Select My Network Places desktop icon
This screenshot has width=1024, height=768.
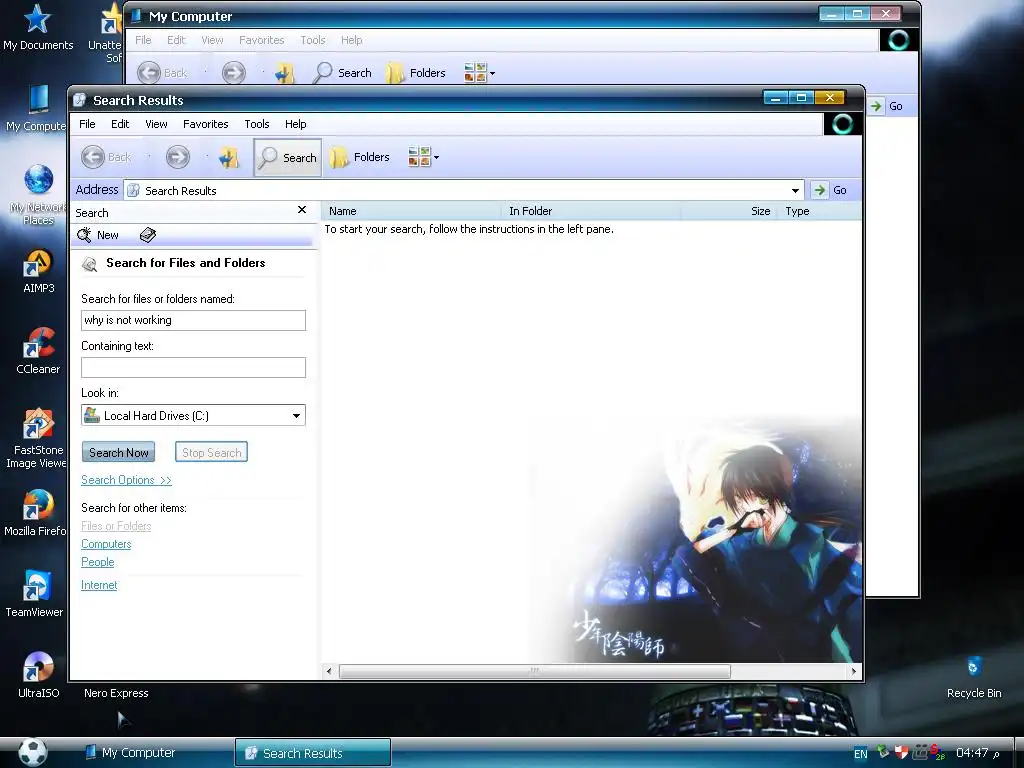pyautogui.click(x=38, y=195)
